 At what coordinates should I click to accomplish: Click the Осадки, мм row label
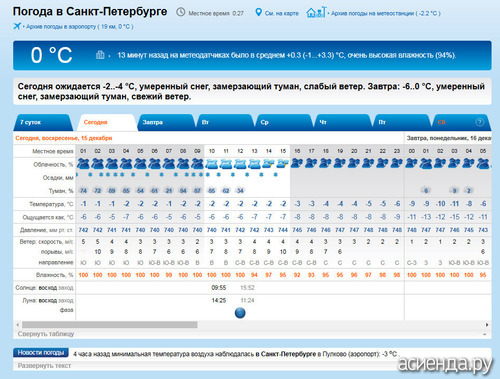pos(58,178)
